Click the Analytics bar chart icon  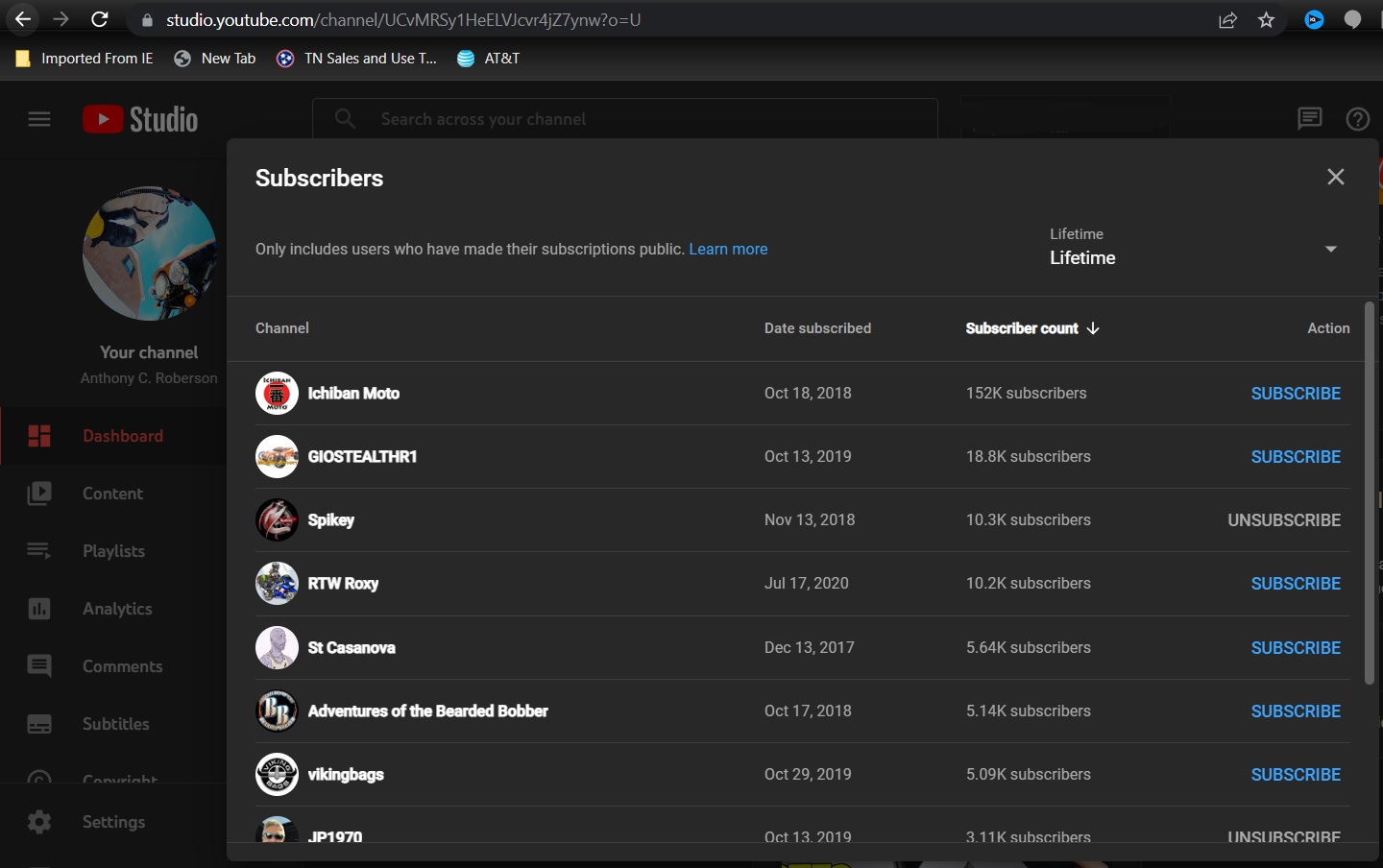point(39,609)
